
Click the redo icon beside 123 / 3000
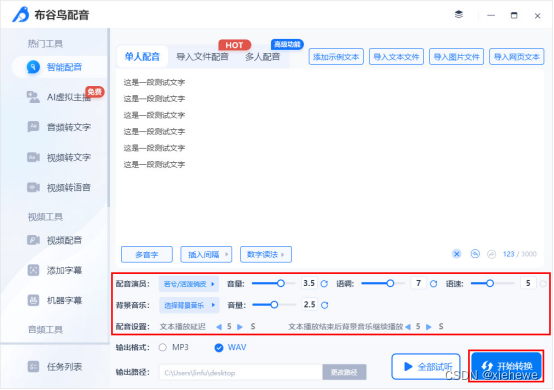pos(491,254)
